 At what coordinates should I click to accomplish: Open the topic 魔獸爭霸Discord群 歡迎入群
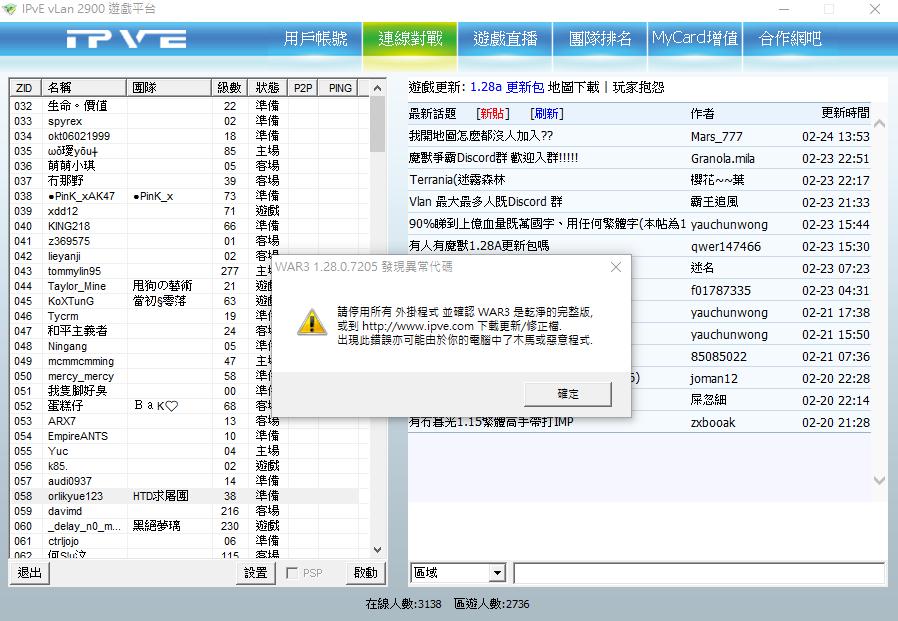point(493,158)
